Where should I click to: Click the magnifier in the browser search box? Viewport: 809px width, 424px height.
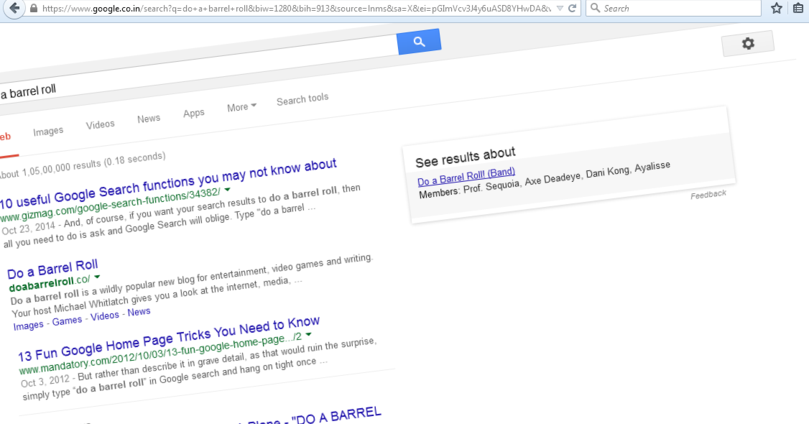pos(595,8)
